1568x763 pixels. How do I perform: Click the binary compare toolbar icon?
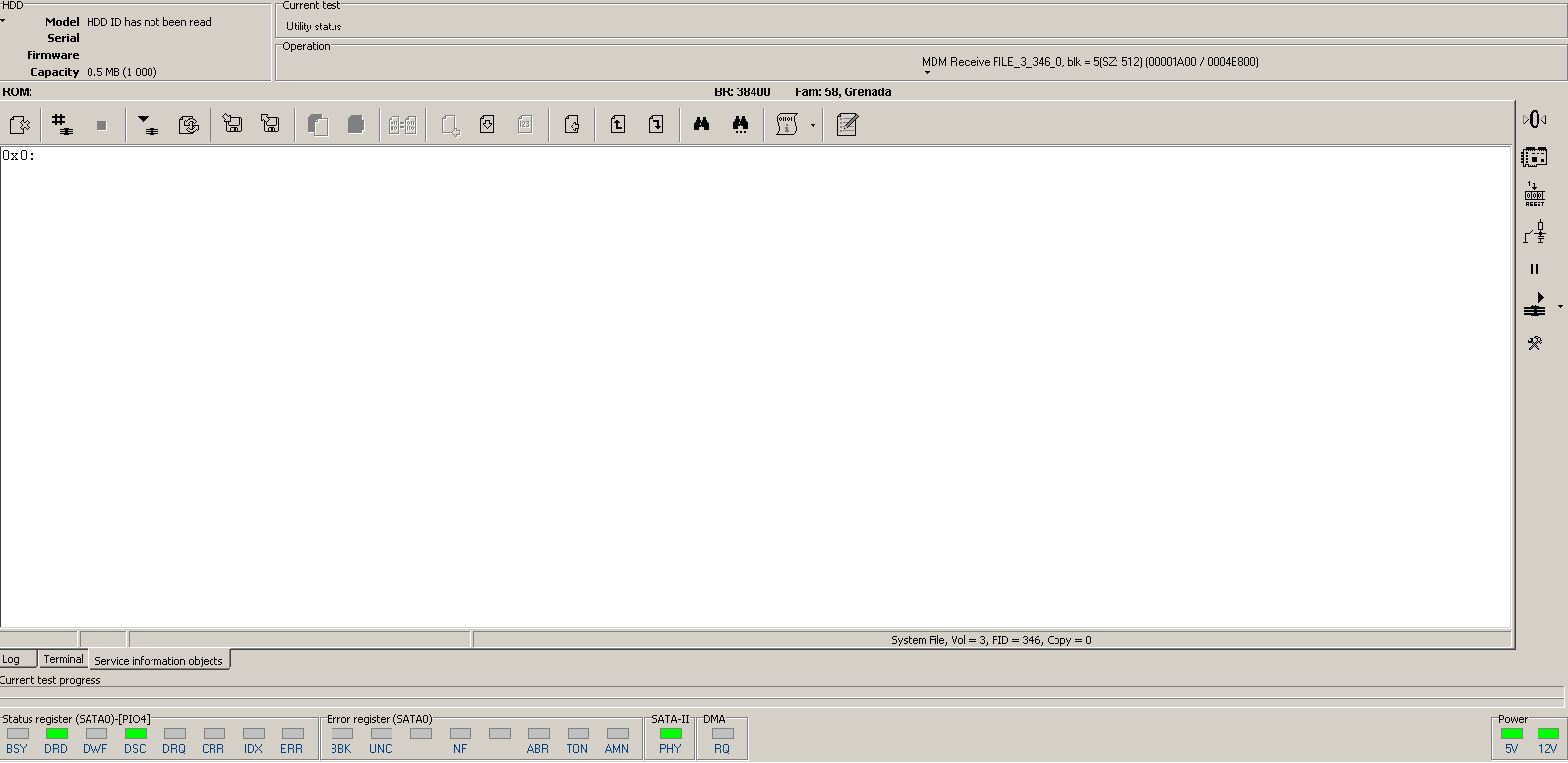click(x=402, y=125)
